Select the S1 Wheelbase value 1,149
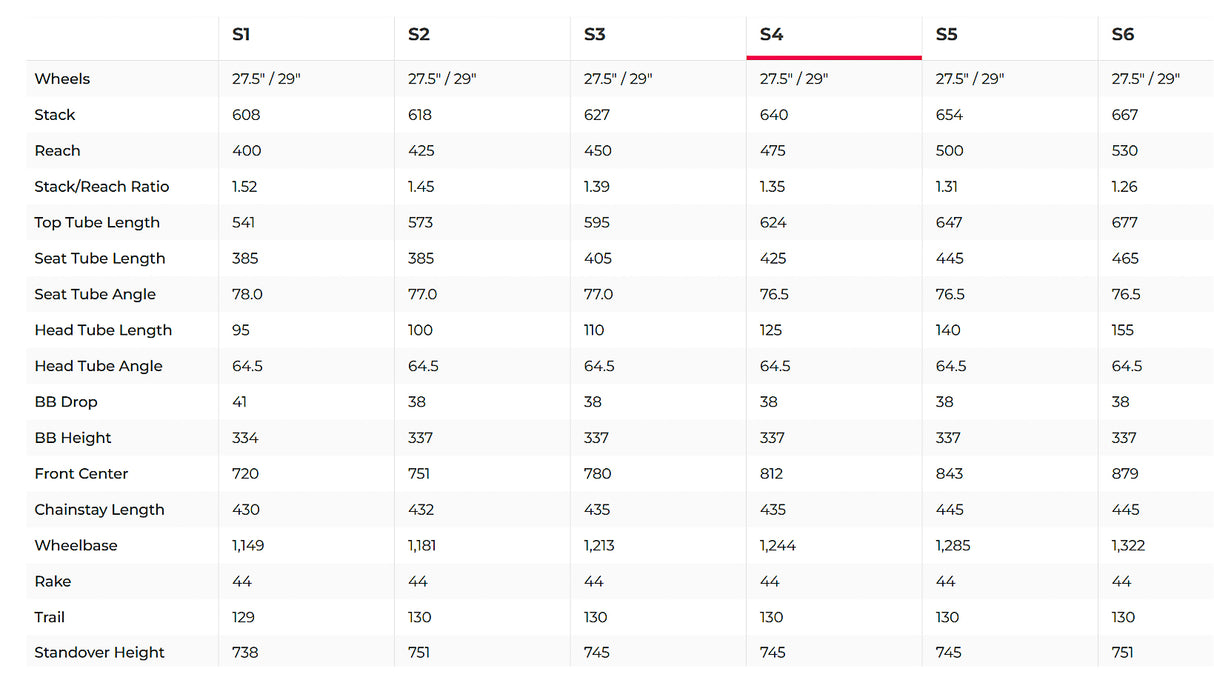Viewport: 1214px width, 683px height. pyautogui.click(x=248, y=546)
